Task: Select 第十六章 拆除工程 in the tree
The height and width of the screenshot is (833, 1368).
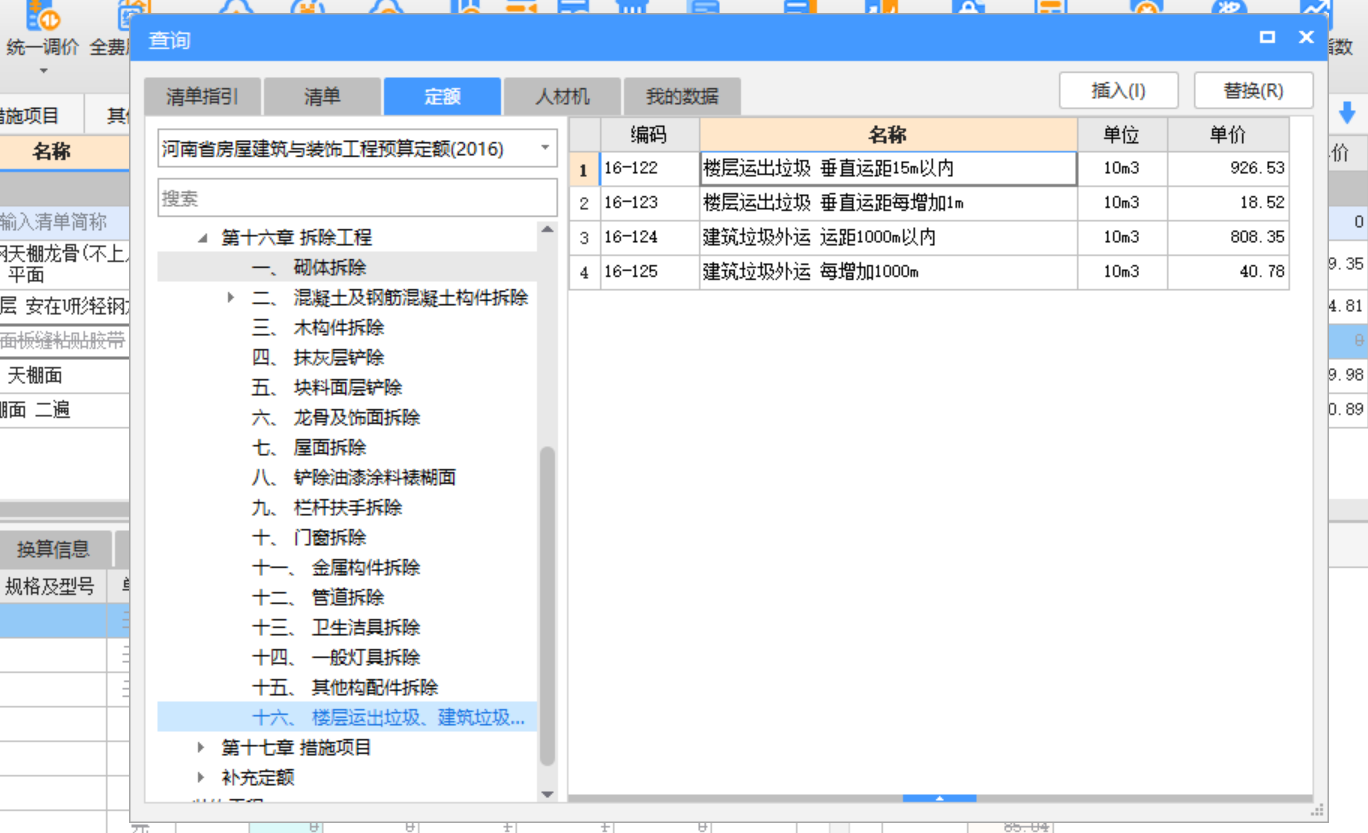Action: 296,238
